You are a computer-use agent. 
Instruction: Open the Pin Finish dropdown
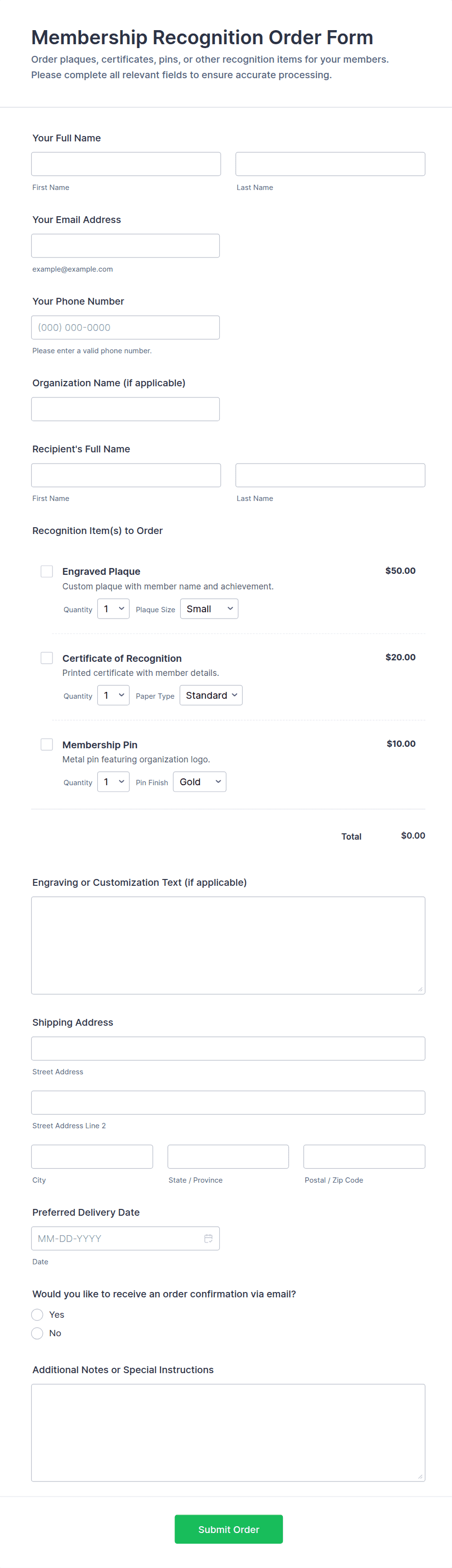(199, 781)
